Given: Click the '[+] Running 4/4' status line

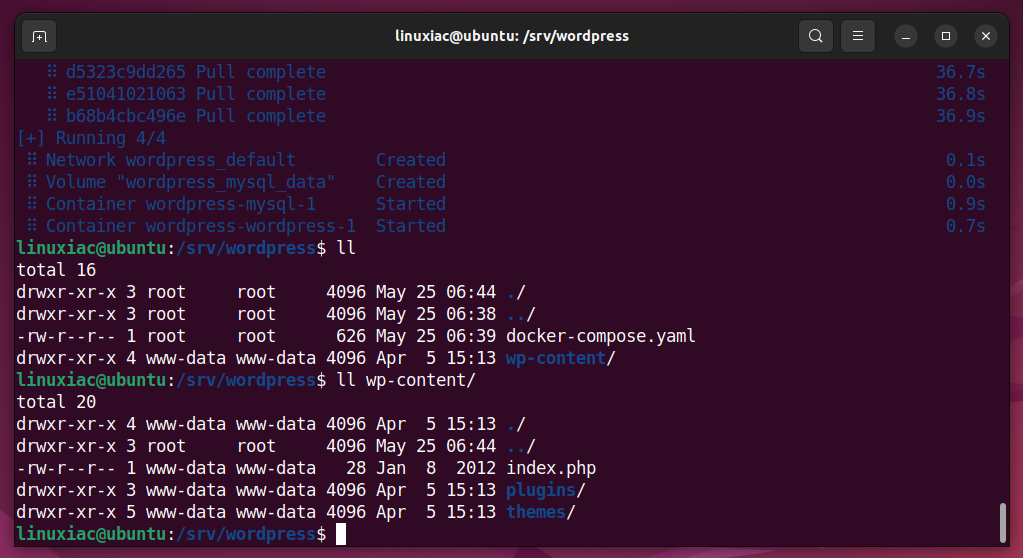Looking at the screenshot, I should 92,138.
